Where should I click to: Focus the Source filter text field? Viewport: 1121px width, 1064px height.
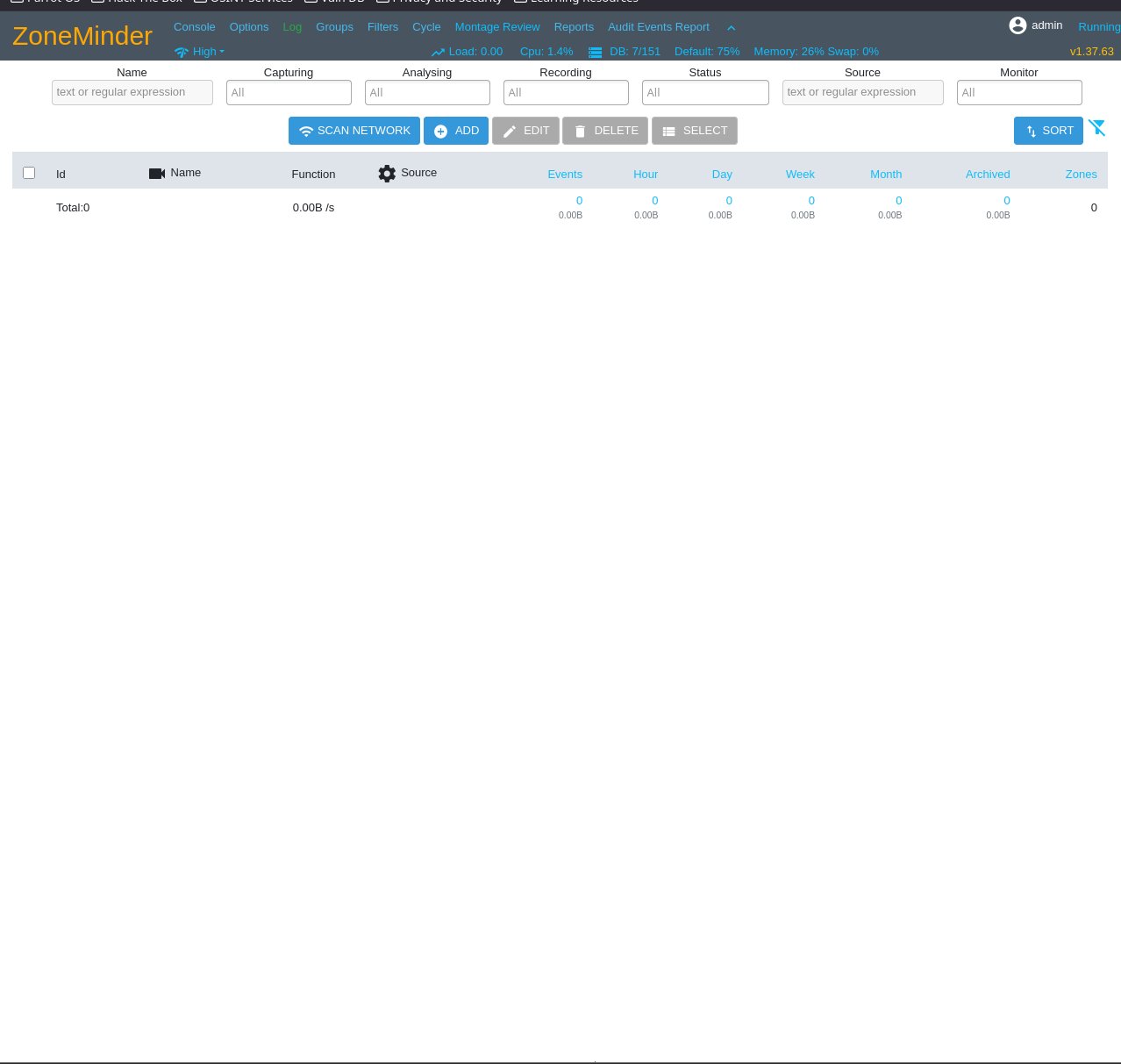pyautogui.click(x=863, y=92)
